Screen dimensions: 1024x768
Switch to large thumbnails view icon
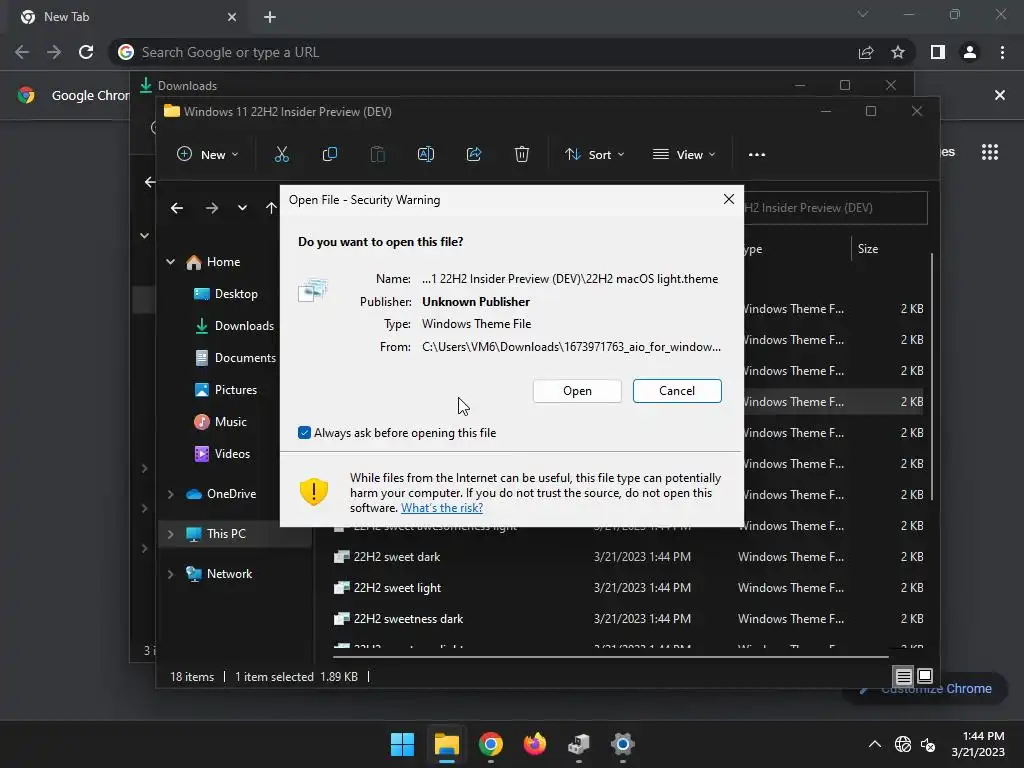pyautogui.click(x=925, y=676)
